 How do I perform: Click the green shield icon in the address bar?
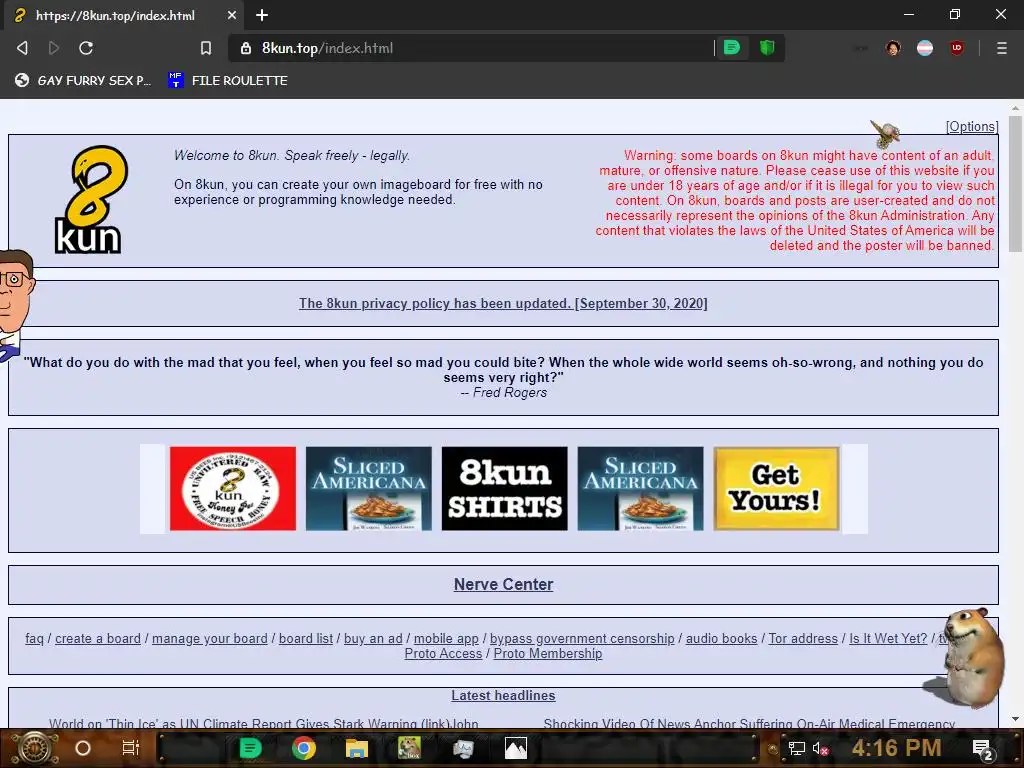(767, 47)
